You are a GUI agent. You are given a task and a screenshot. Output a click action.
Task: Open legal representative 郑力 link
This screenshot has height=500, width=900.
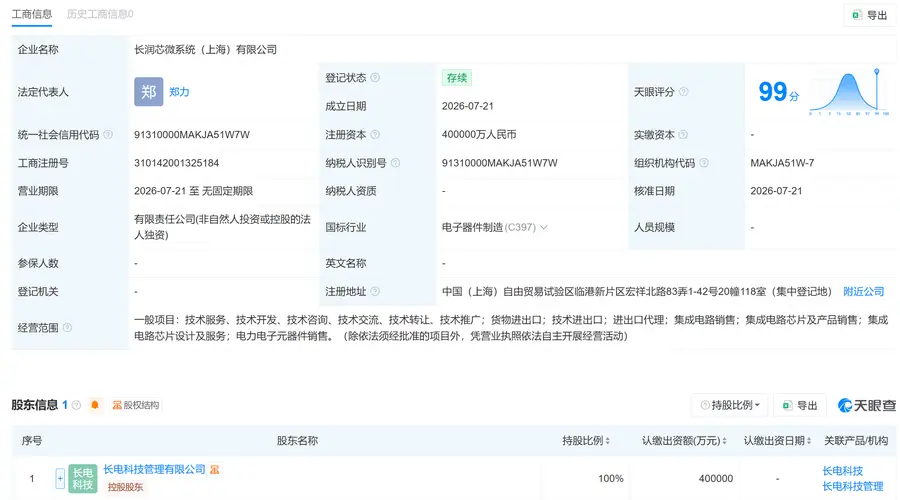[x=179, y=92]
